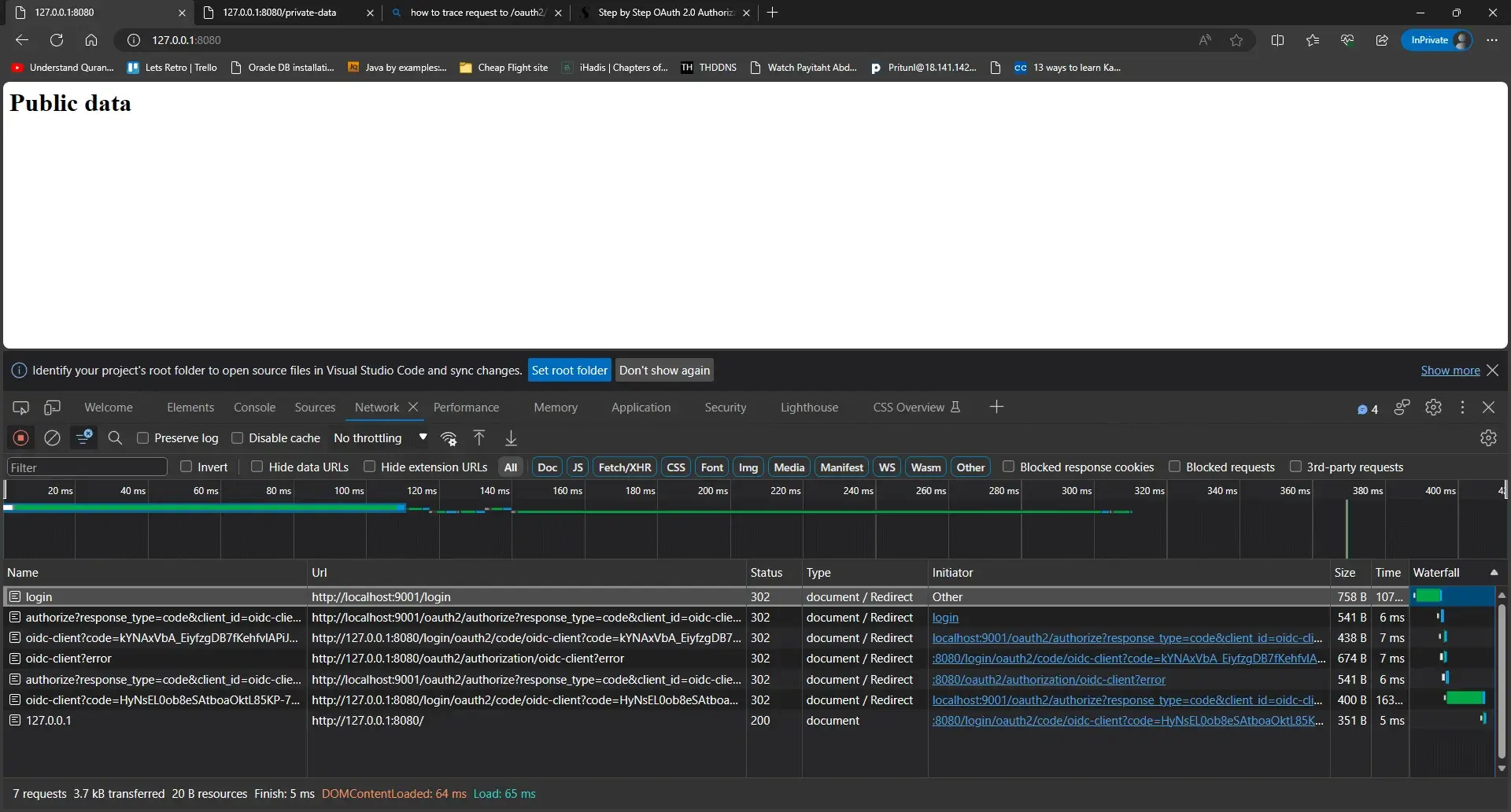This screenshot has width=1511, height=812.
Task: Check Hide extension URLs
Action: pyautogui.click(x=369, y=467)
